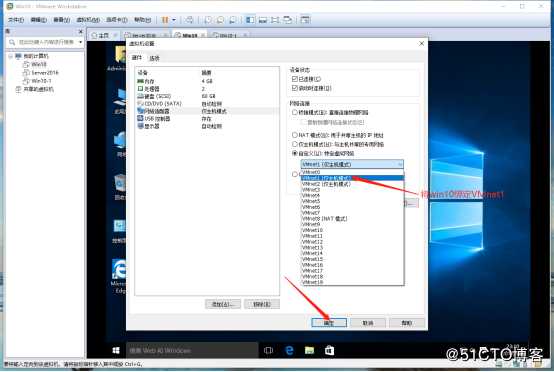Click the full screen toolbar icon
This screenshot has width=554, height=372.
tap(275, 20)
